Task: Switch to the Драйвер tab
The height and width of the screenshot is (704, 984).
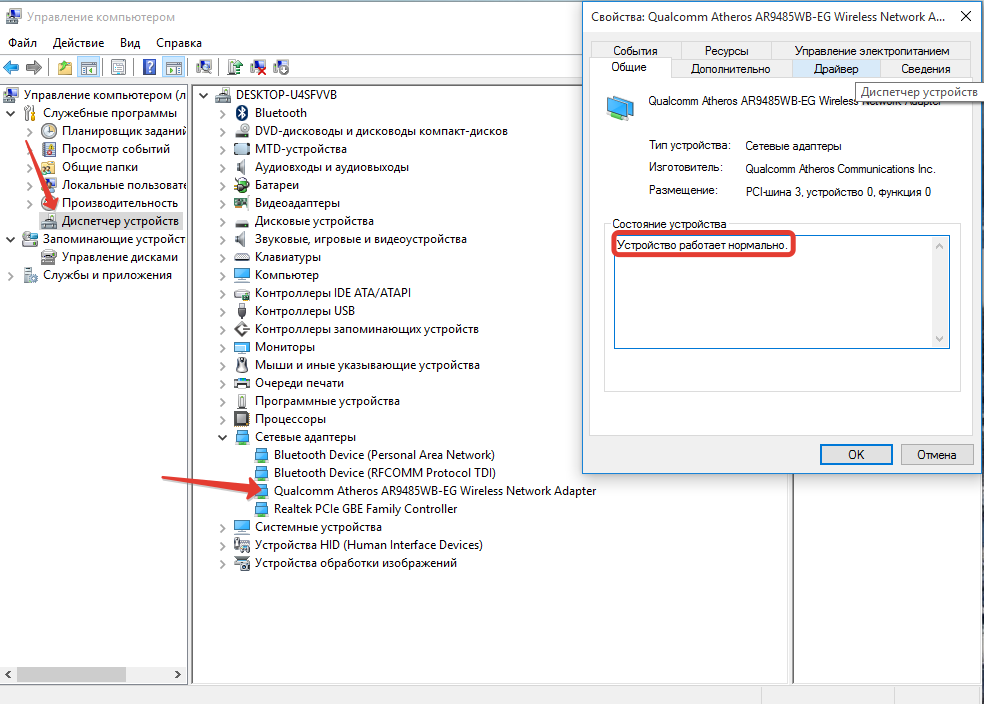Action: (x=835, y=69)
